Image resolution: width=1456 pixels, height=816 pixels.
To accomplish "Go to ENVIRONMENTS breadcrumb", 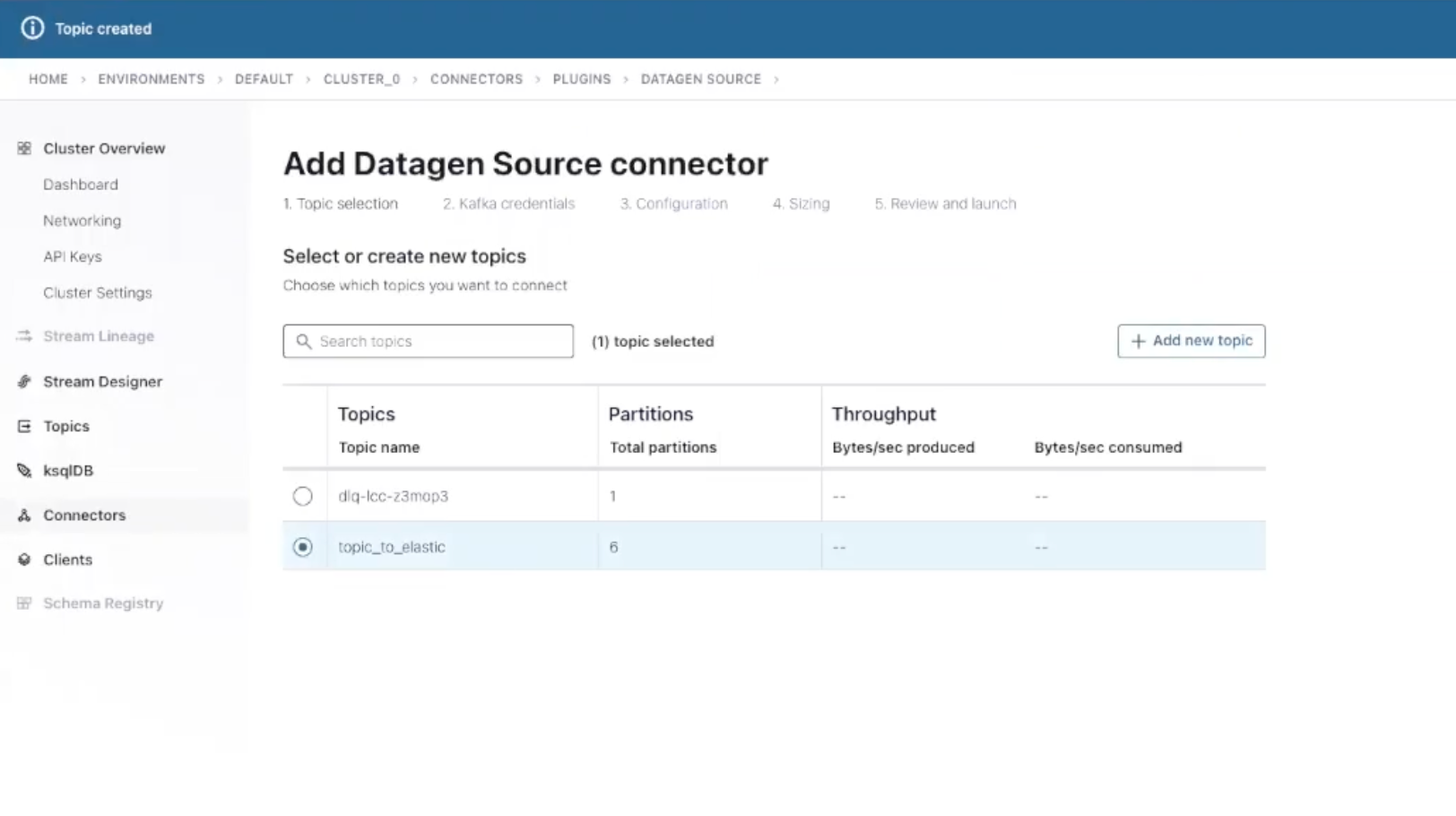I will point(152,79).
